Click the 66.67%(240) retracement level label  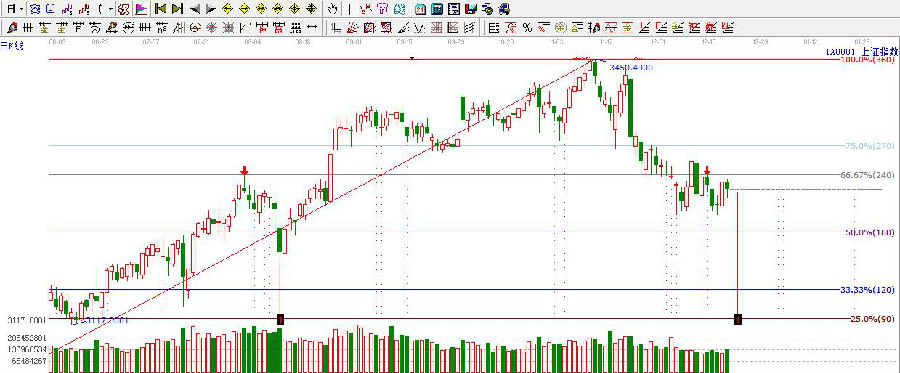click(x=867, y=174)
